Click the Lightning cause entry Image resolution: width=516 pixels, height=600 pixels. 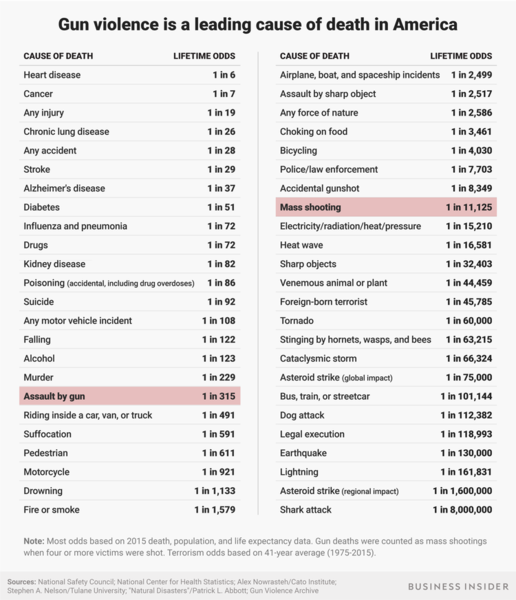click(x=299, y=472)
